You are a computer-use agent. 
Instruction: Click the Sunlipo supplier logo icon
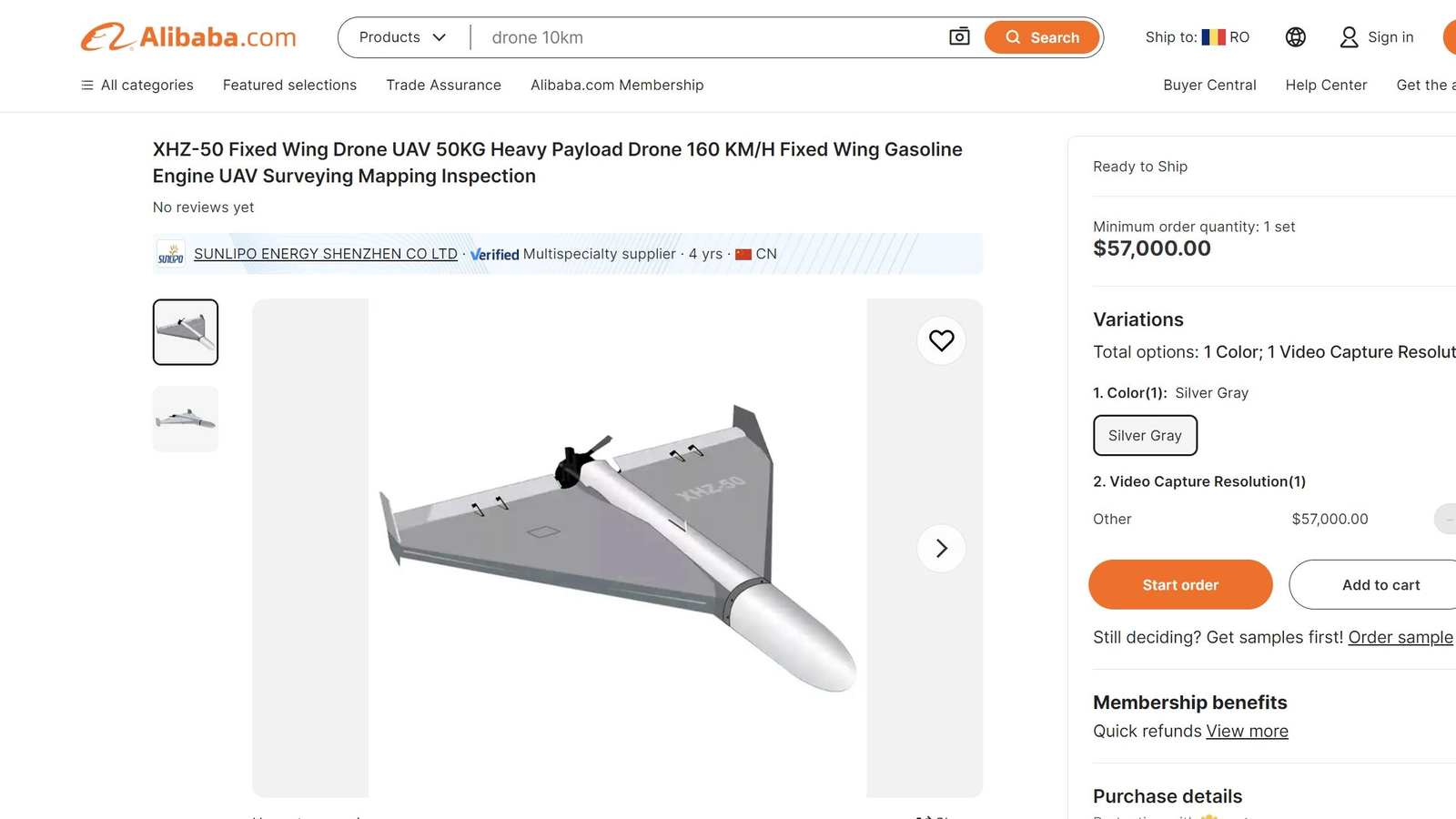[171, 254]
